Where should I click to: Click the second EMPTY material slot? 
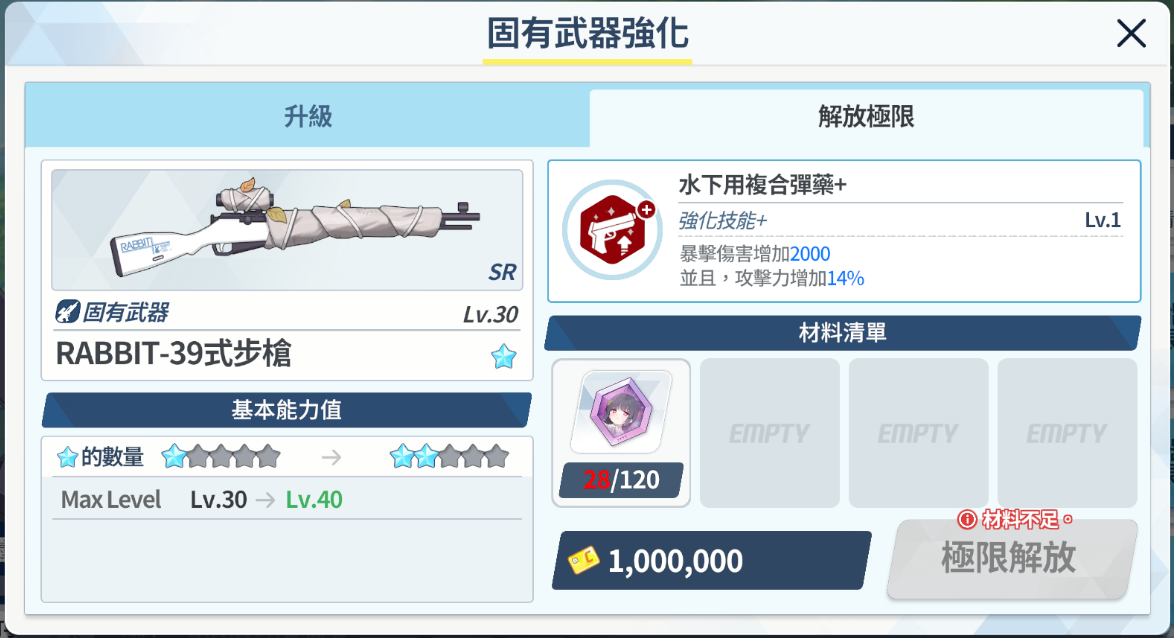point(919,433)
